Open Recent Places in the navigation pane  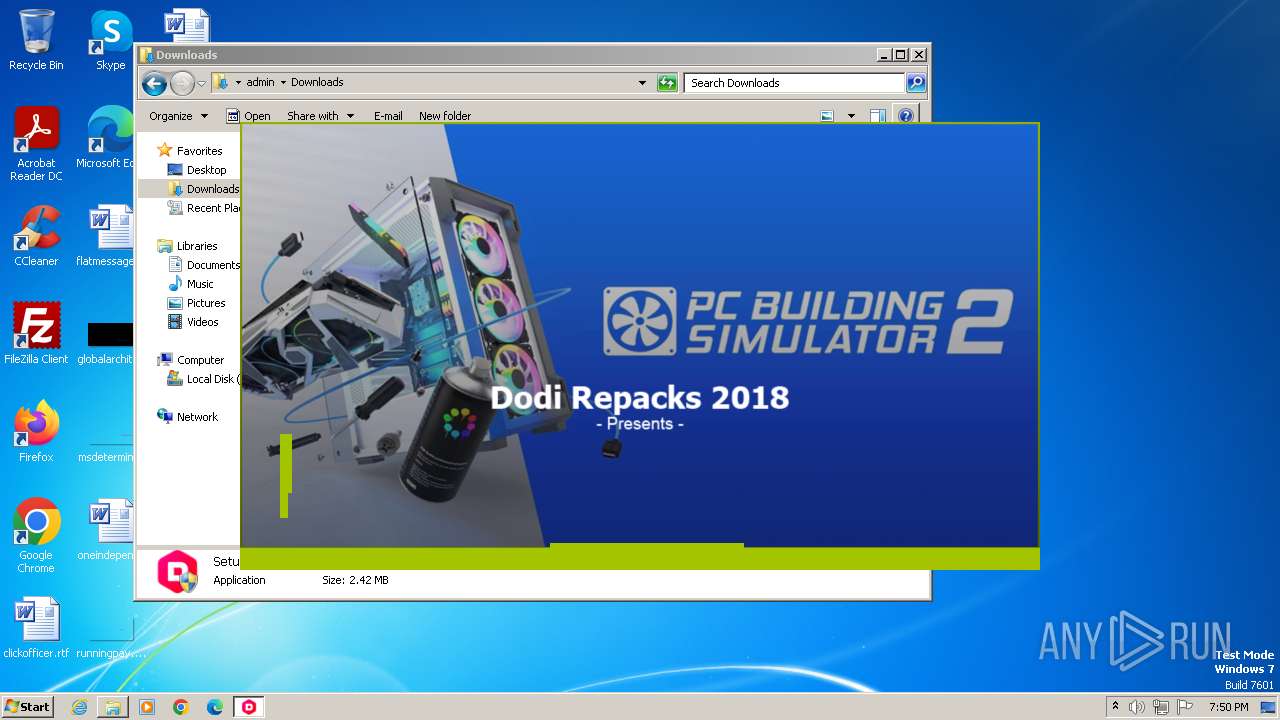point(204,208)
